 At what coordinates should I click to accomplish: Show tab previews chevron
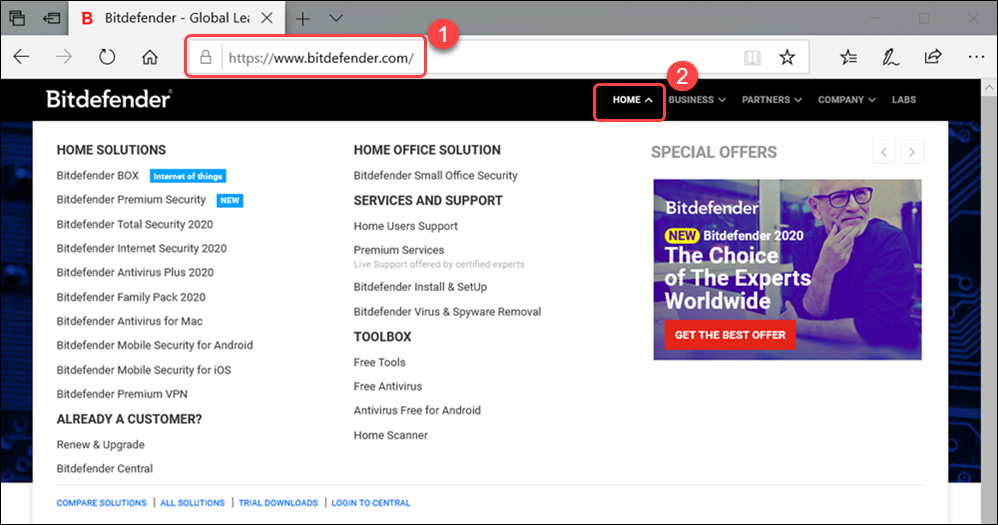(336, 18)
